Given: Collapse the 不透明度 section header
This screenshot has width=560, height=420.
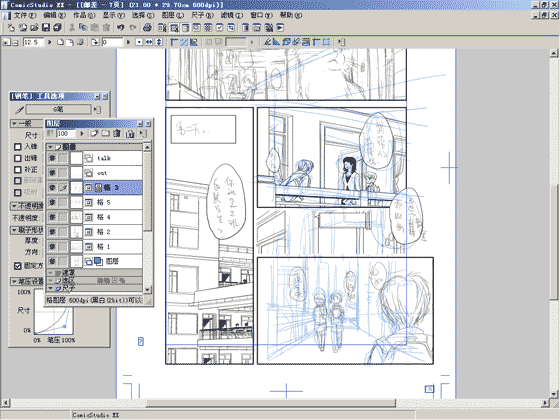Looking at the screenshot, I should [14, 206].
